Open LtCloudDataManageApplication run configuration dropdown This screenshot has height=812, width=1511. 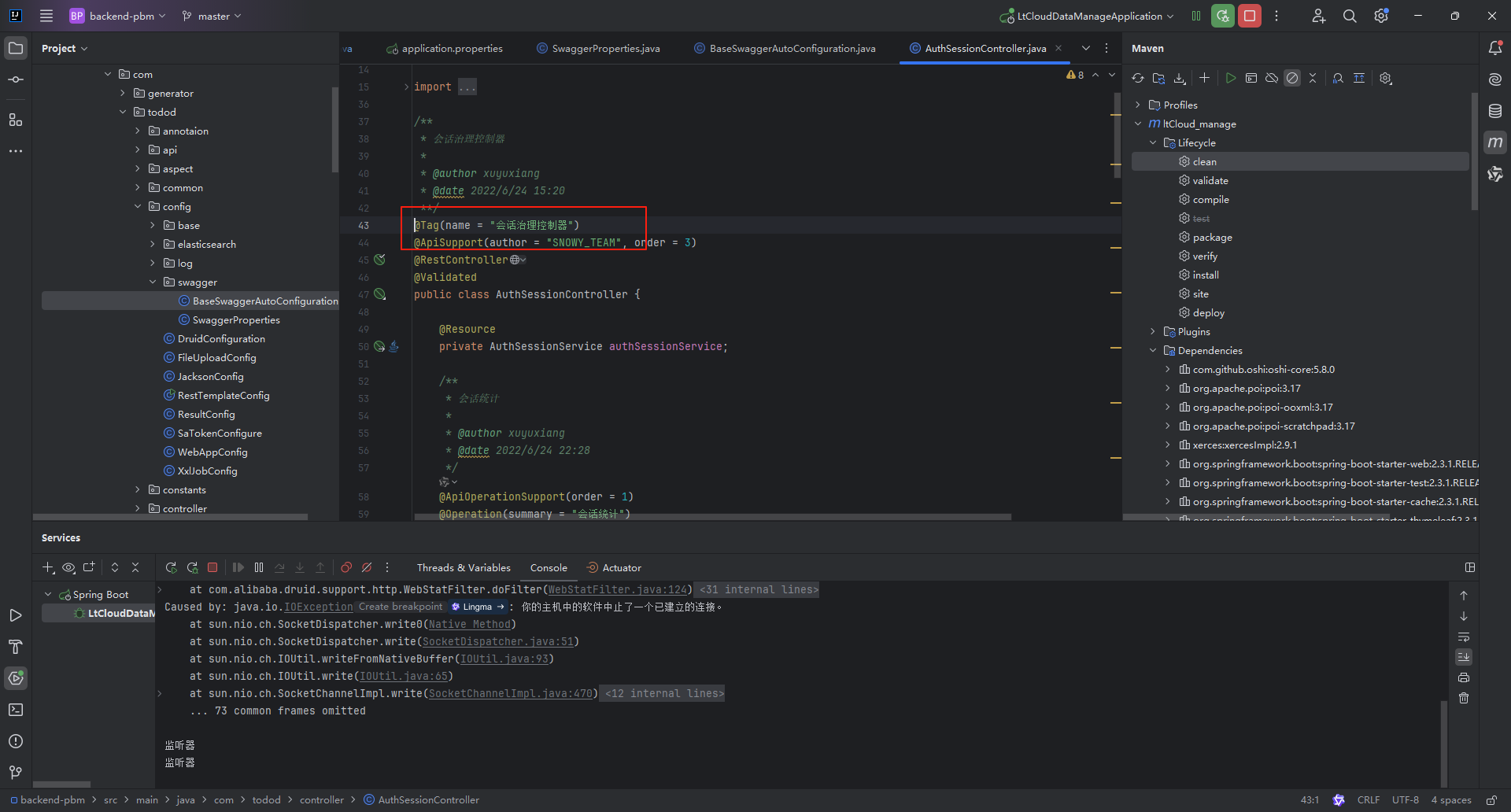(1087, 16)
